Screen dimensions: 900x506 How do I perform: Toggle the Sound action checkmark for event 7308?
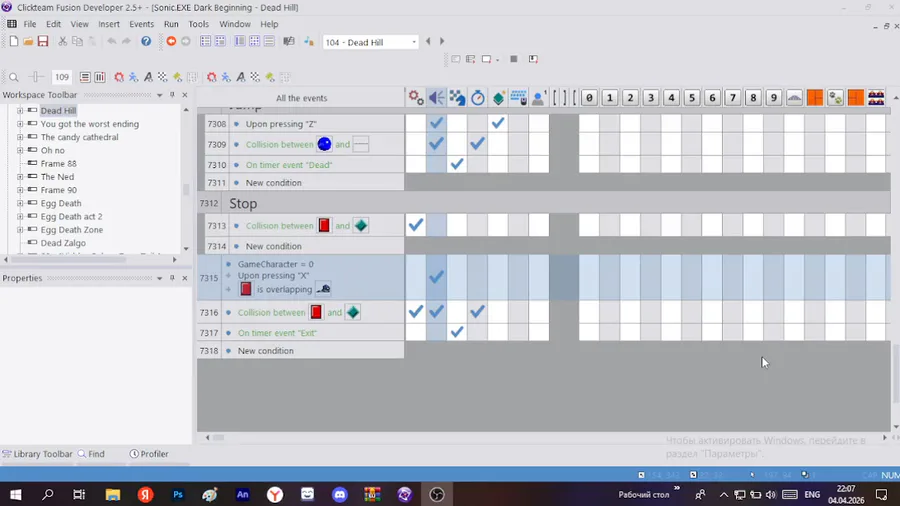tap(436, 123)
